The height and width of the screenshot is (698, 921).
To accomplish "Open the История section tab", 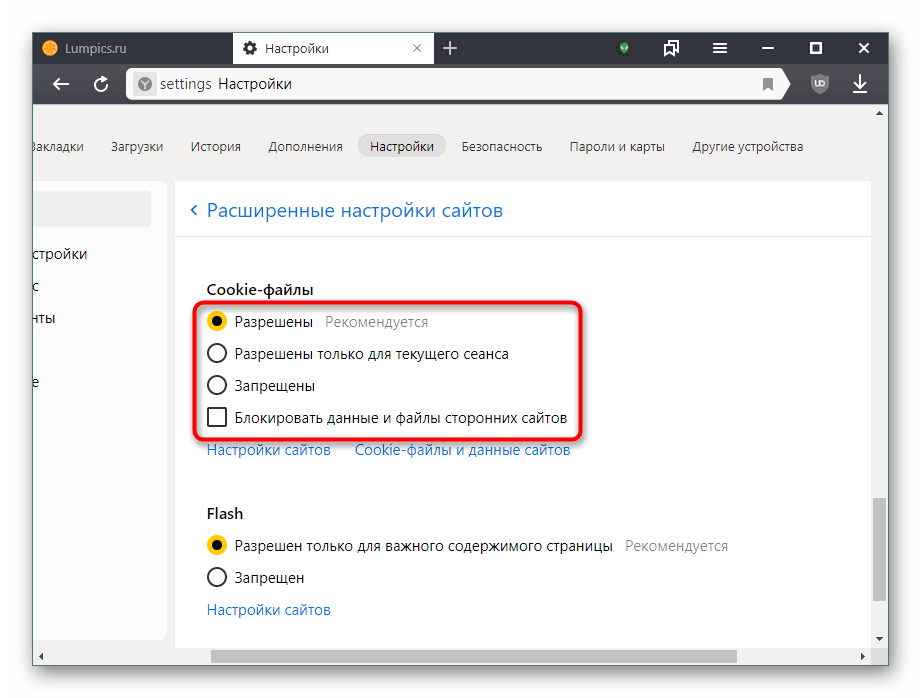I will (216, 147).
